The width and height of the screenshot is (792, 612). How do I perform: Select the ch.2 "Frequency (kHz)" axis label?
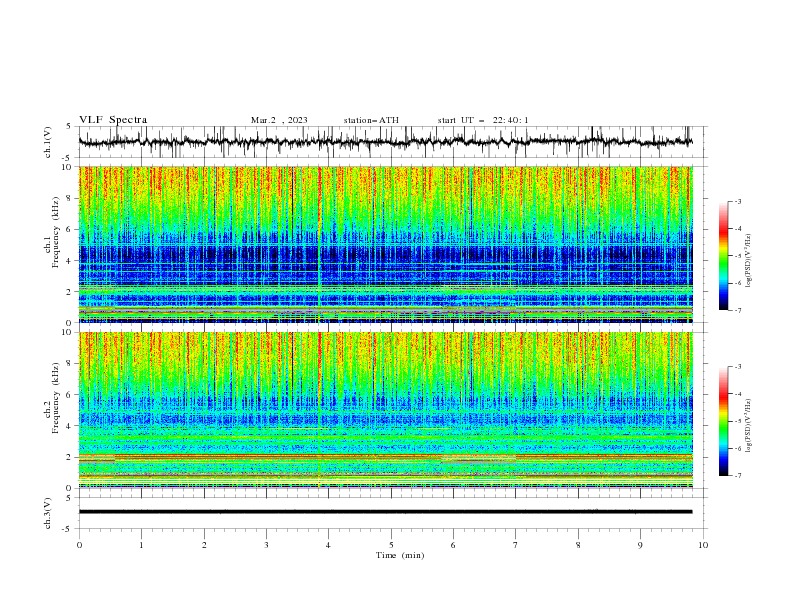click(56, 398)
